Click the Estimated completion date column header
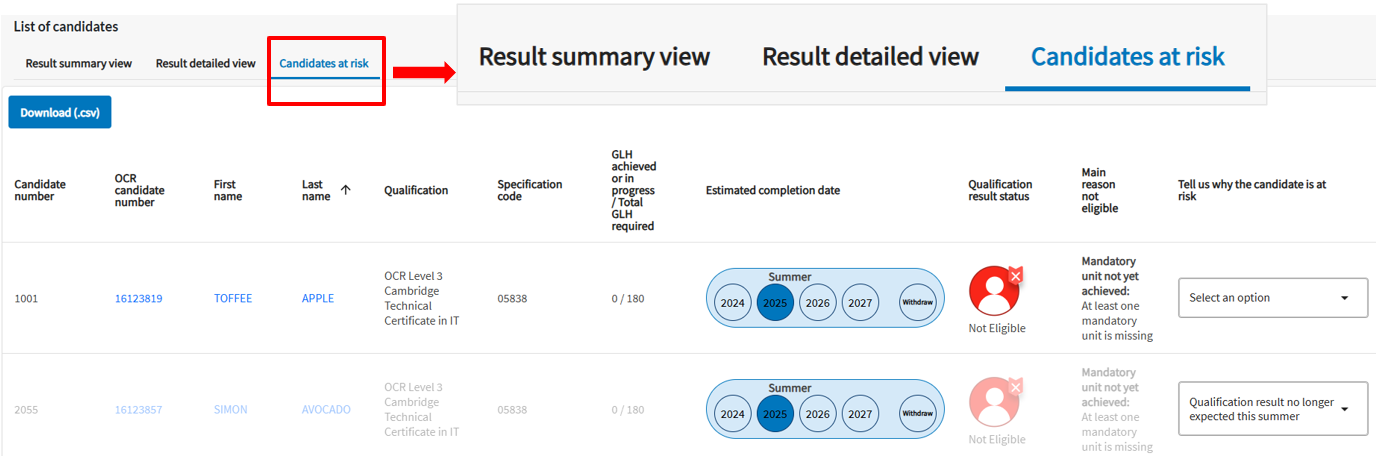This screenshot has height=476, width=1384. [773, 190]
